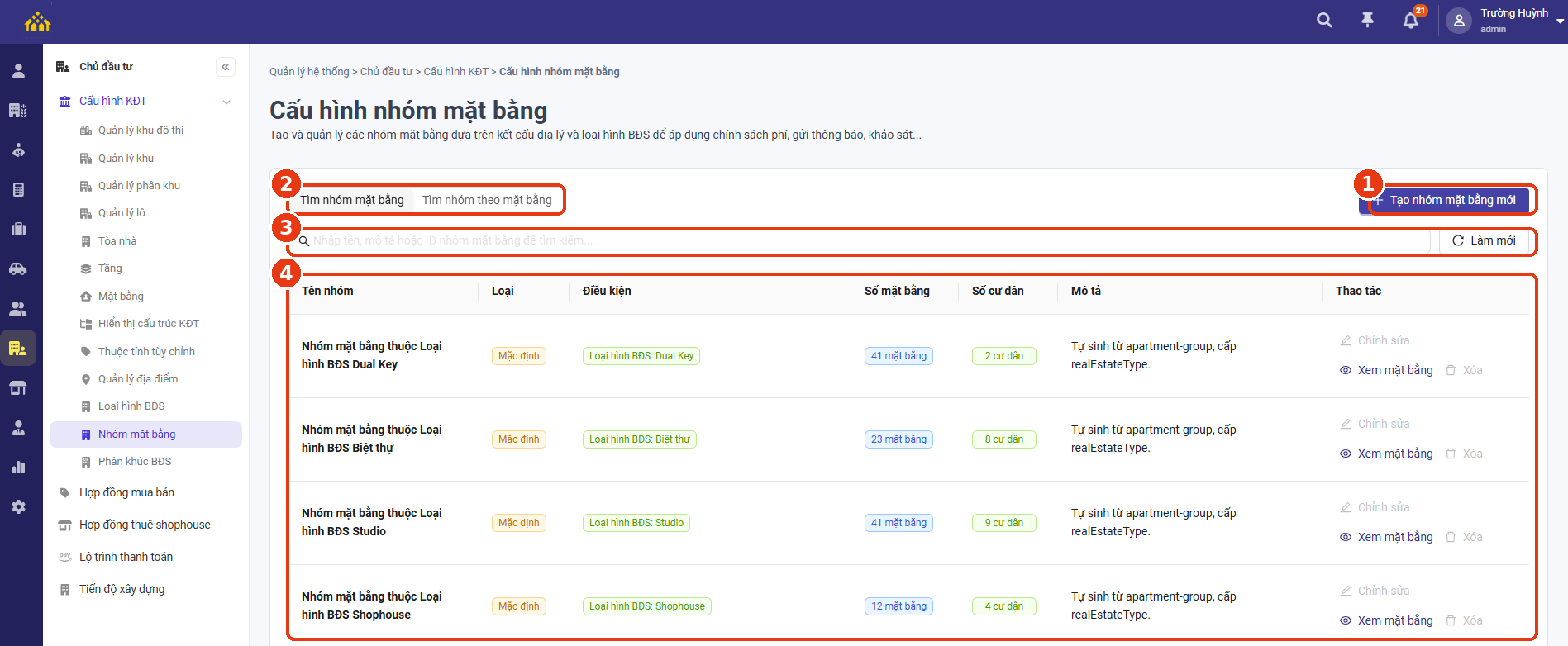
Task: Open the bar chart icon in left rail
Action: click(18, 468)
